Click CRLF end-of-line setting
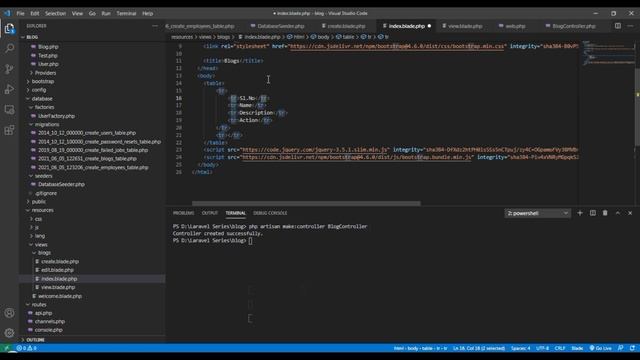Screen dimensions: 640x360 pyautogui.click(x=560, y=348)
